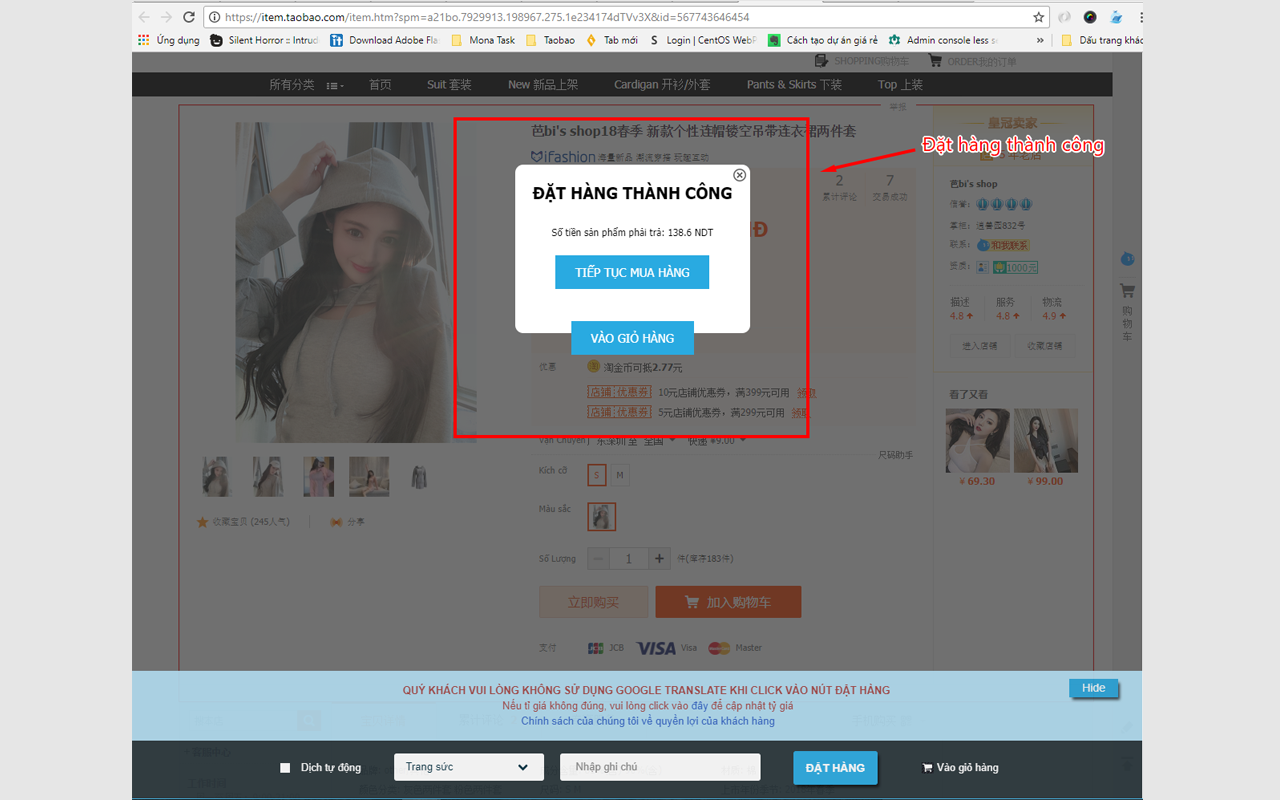The width and height of the screenshot is (1280, 800).
Task: Open the Trang sức category dropdown
Action: point(469,767)
